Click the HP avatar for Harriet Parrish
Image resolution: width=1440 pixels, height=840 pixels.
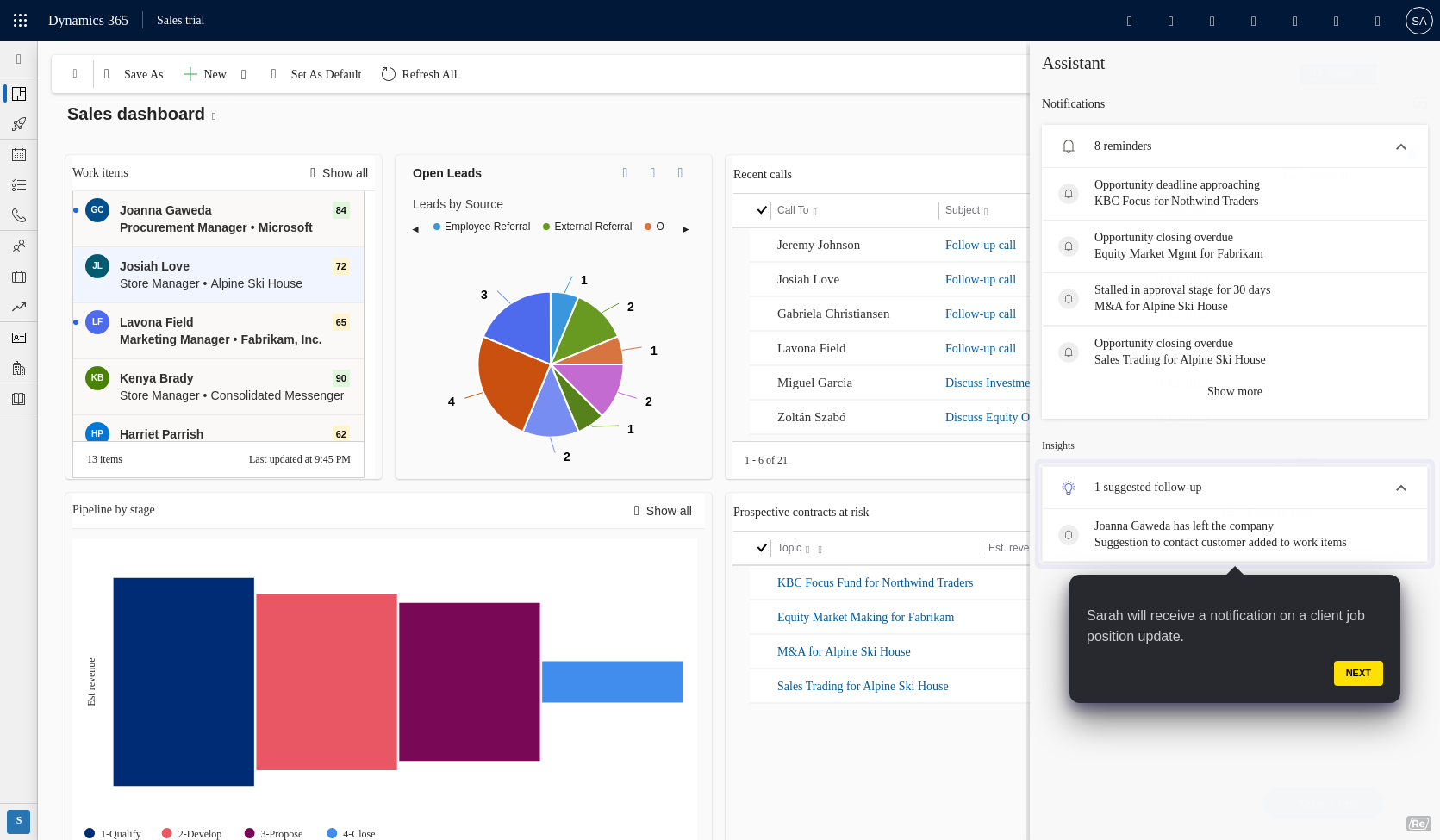pos(97,432)
